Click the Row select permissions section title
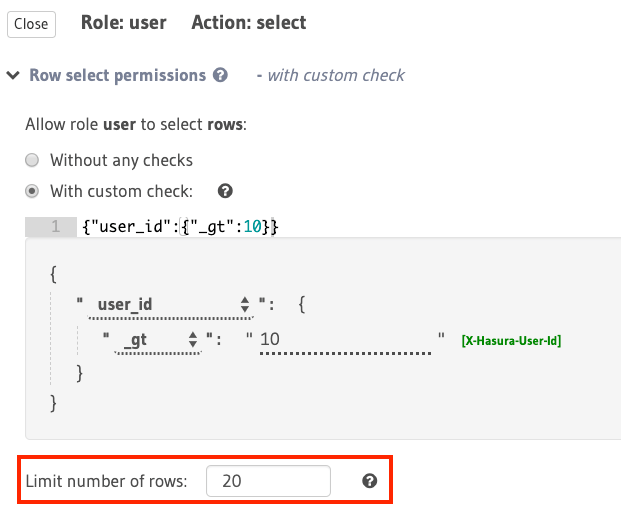 117,75
